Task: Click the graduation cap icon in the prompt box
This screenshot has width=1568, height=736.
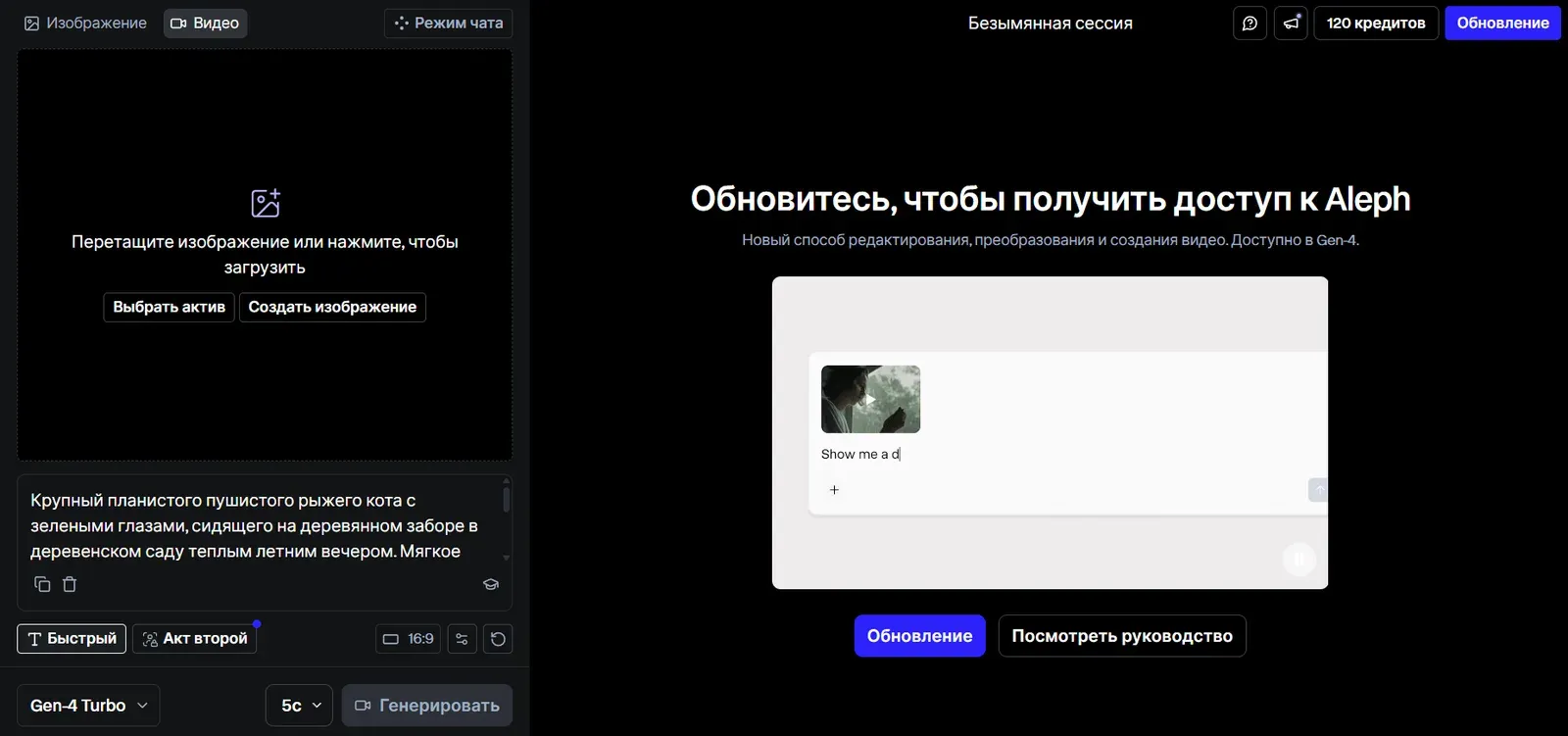Action: [x=491, y=584]
